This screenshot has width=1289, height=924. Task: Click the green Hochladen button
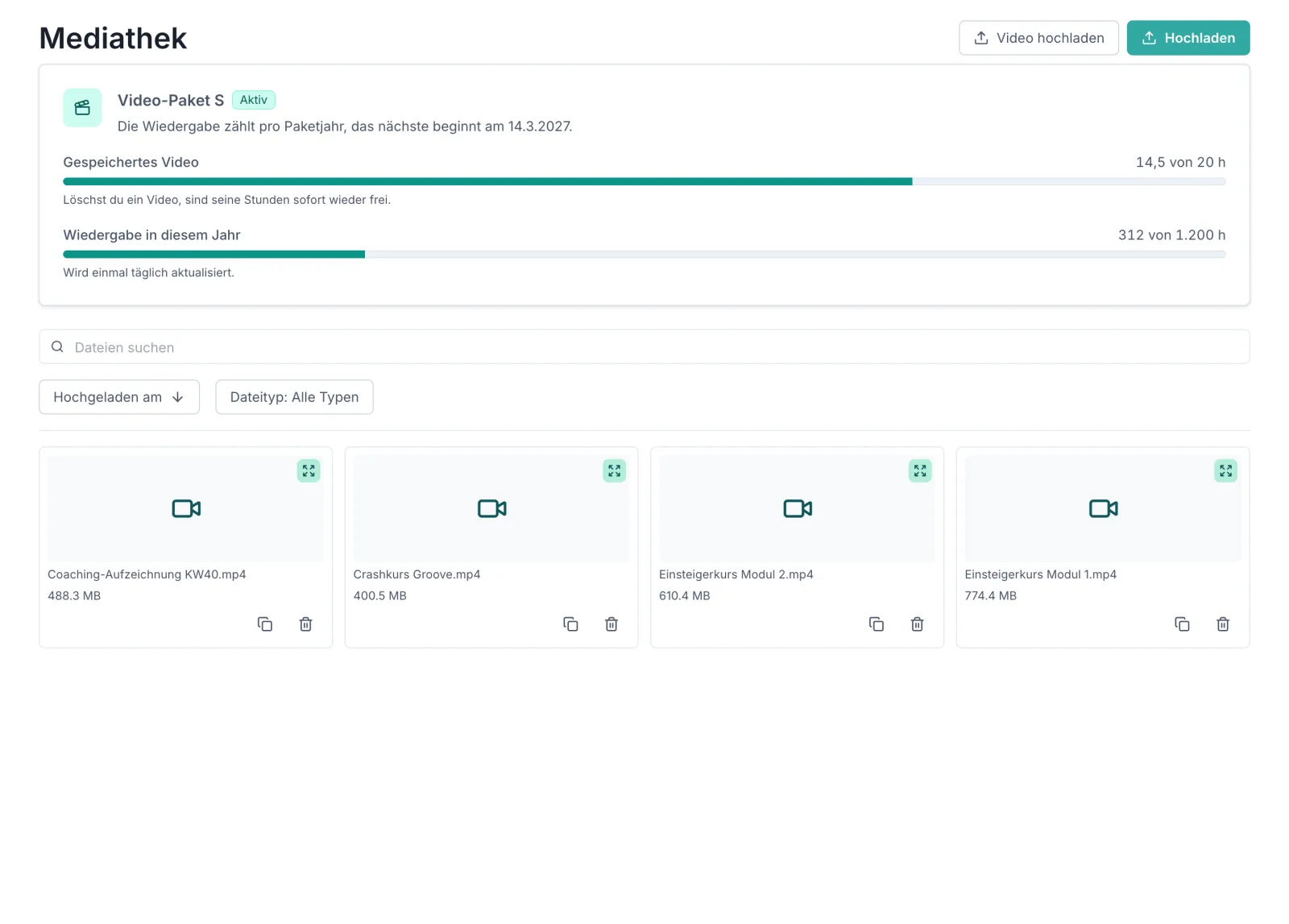coord(1188,38)
